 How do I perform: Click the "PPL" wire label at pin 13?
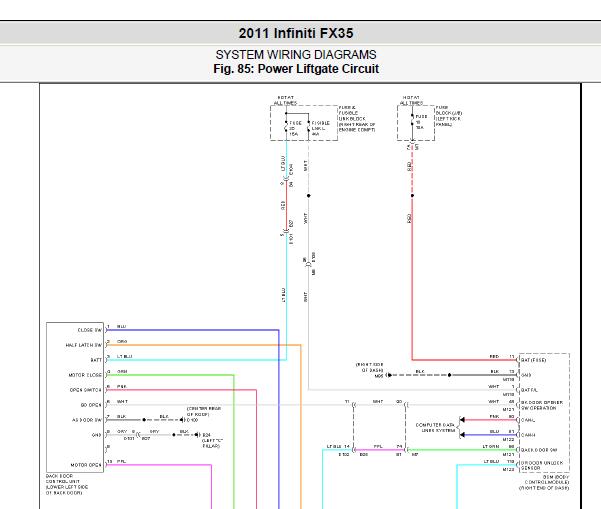point(121,461)
